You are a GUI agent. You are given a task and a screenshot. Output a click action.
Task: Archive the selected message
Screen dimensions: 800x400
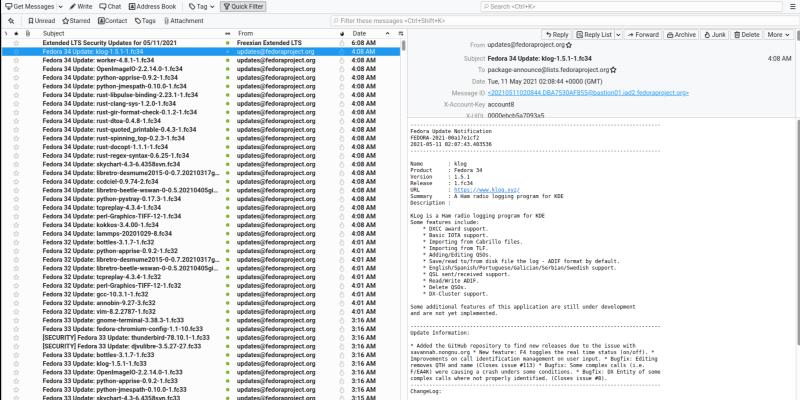pyautogui.click(x=681, y=34)
